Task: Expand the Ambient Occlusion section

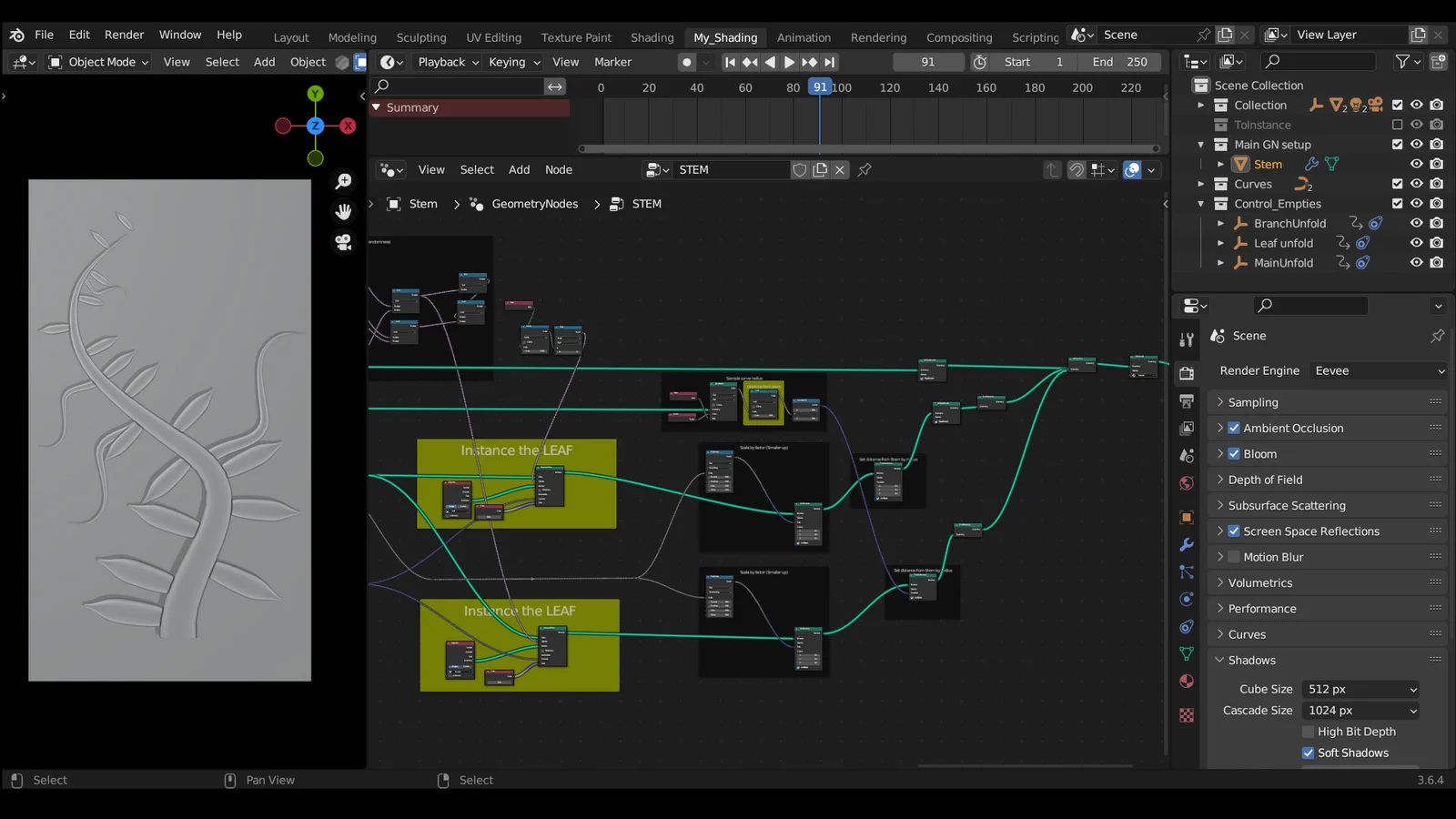Action: 1220,428
